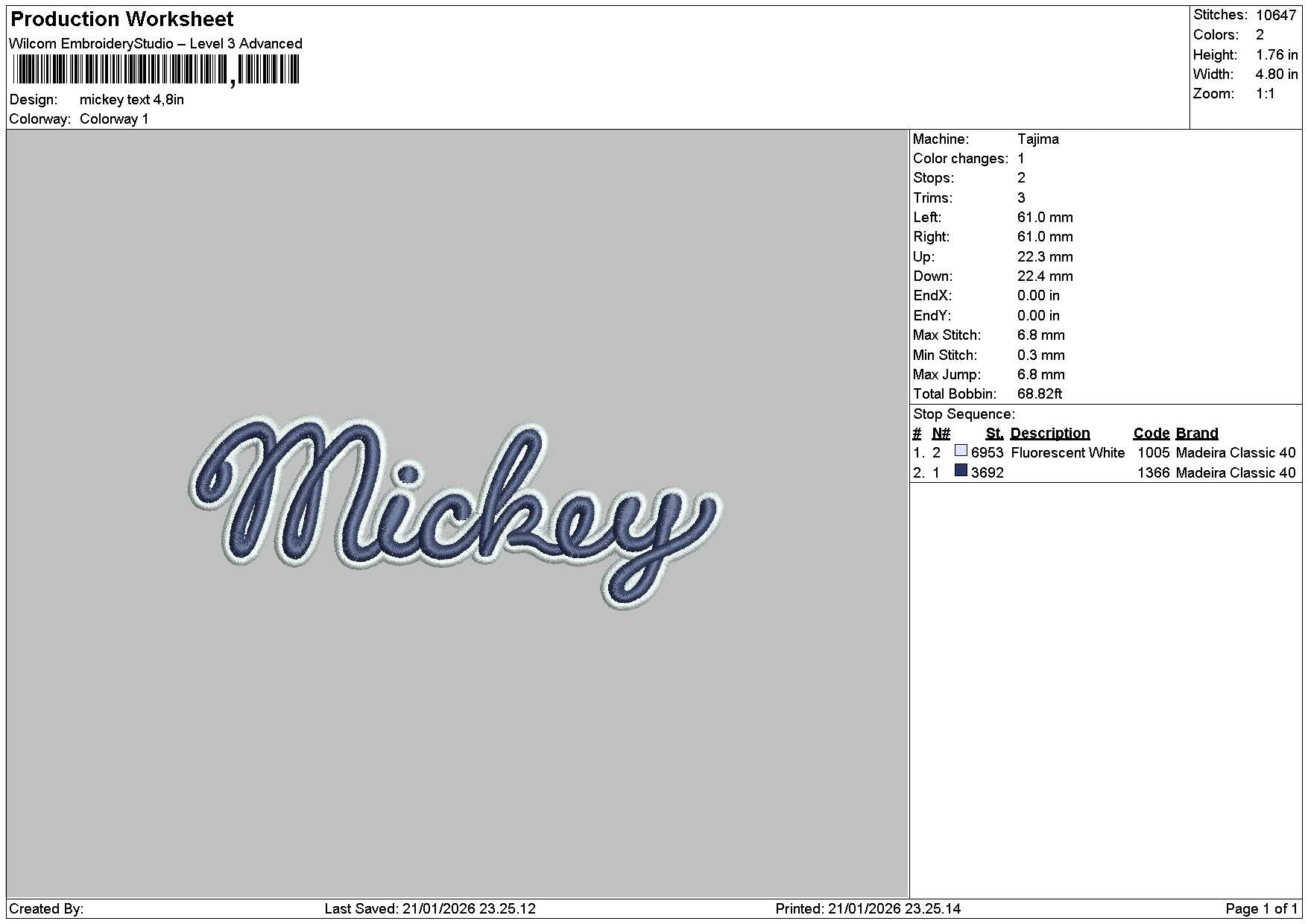Click the Brand column header

pos(1197,433)
